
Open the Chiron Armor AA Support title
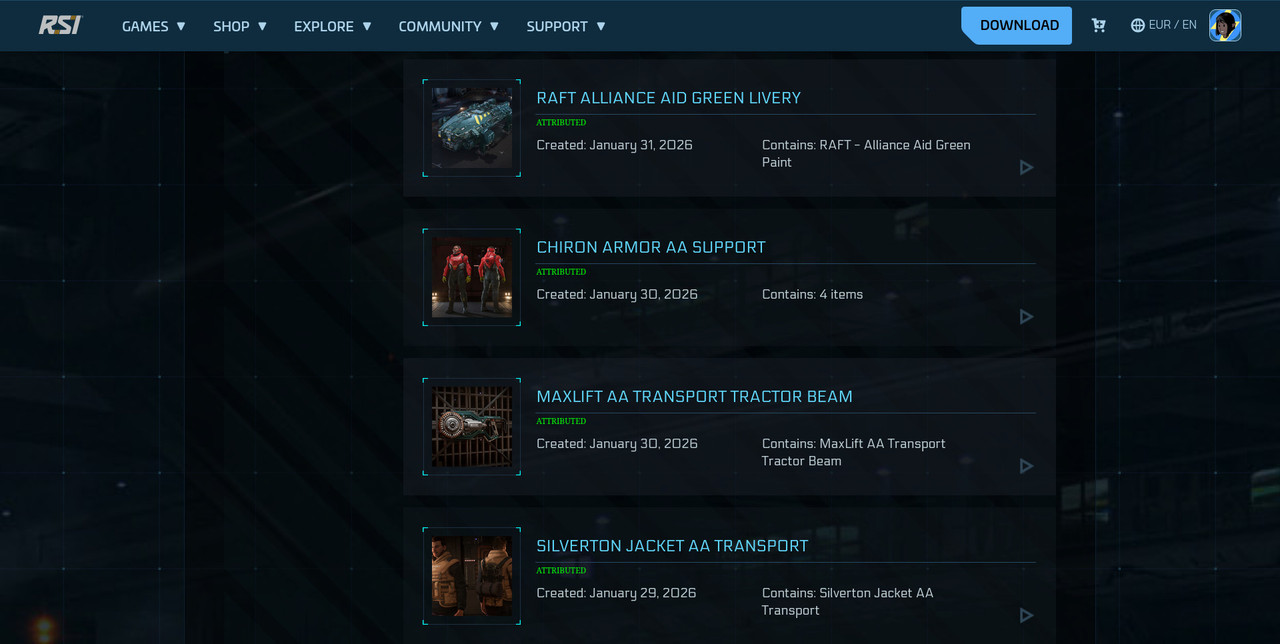click(651, 247)
